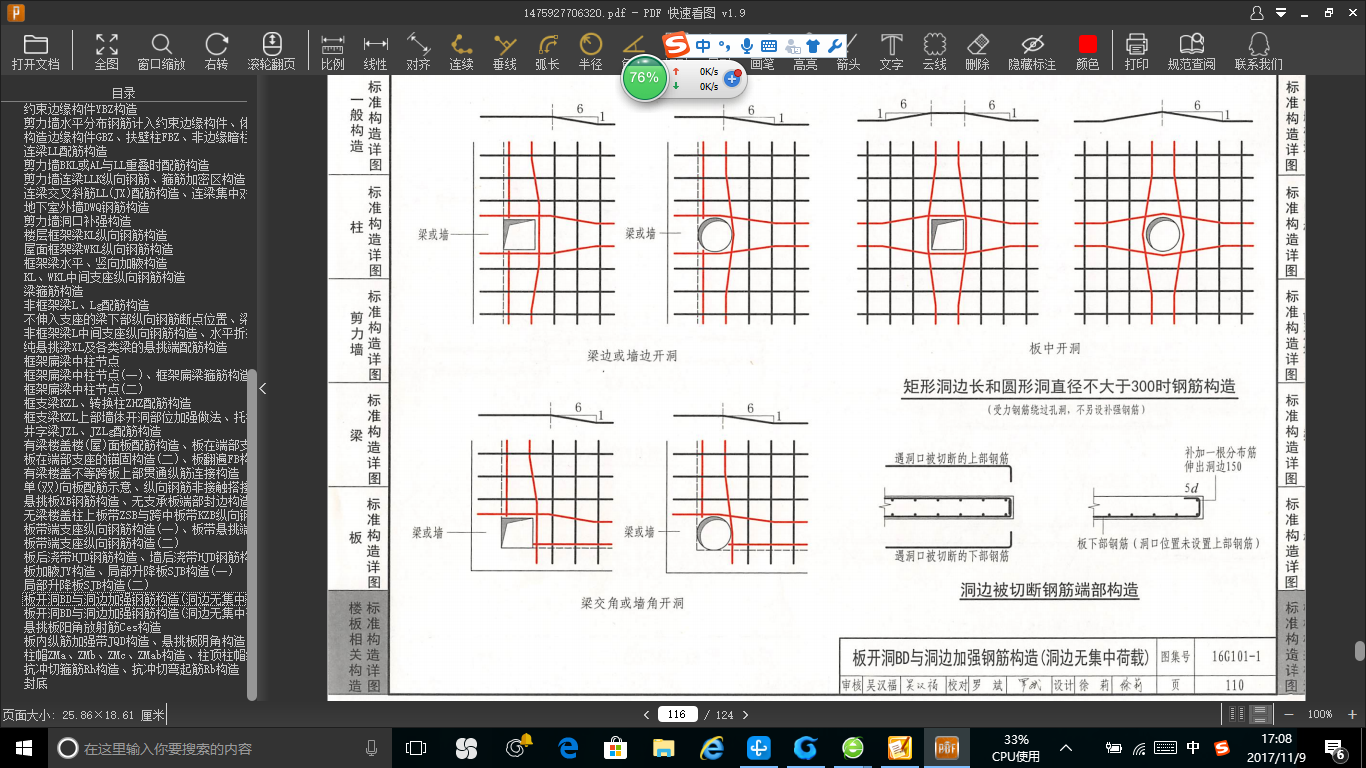
Task: Go to the next page arrow
Action: pos(745,714)
